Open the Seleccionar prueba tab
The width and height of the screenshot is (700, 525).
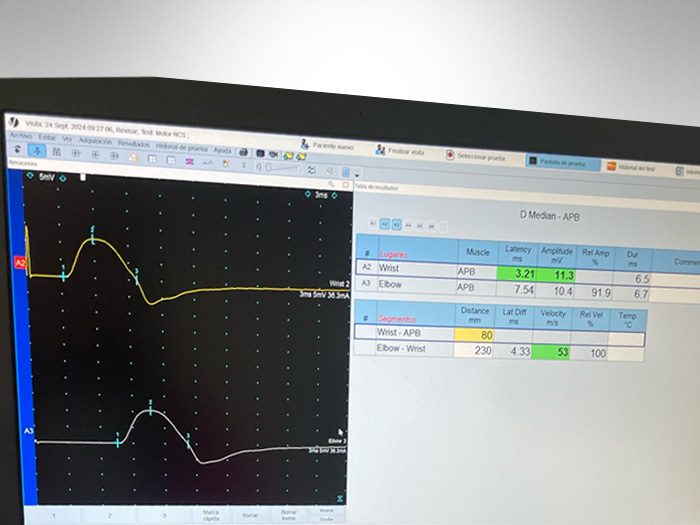tap(476, 157)
